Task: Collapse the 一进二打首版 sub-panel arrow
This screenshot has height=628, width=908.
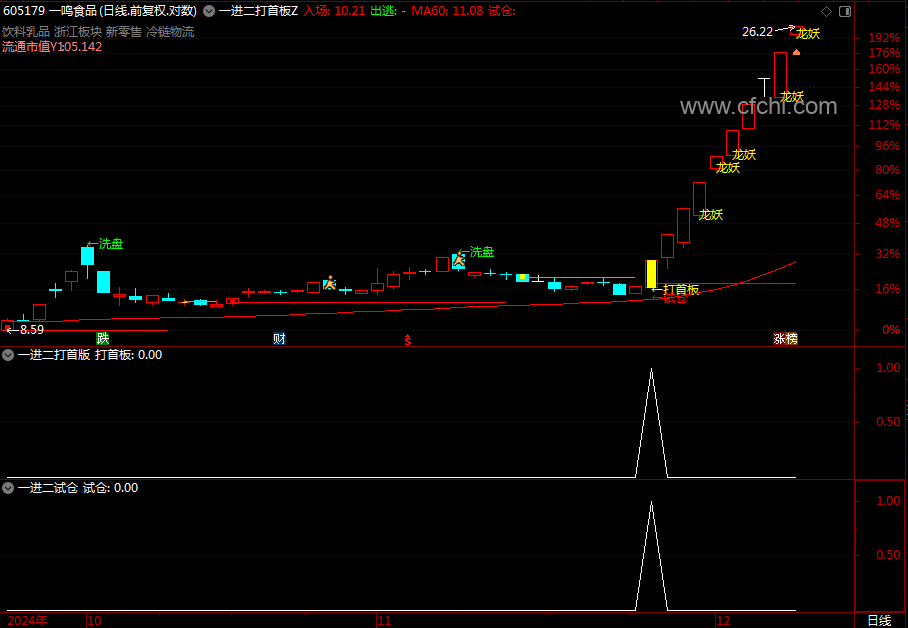Action: (x=8, y=355)
